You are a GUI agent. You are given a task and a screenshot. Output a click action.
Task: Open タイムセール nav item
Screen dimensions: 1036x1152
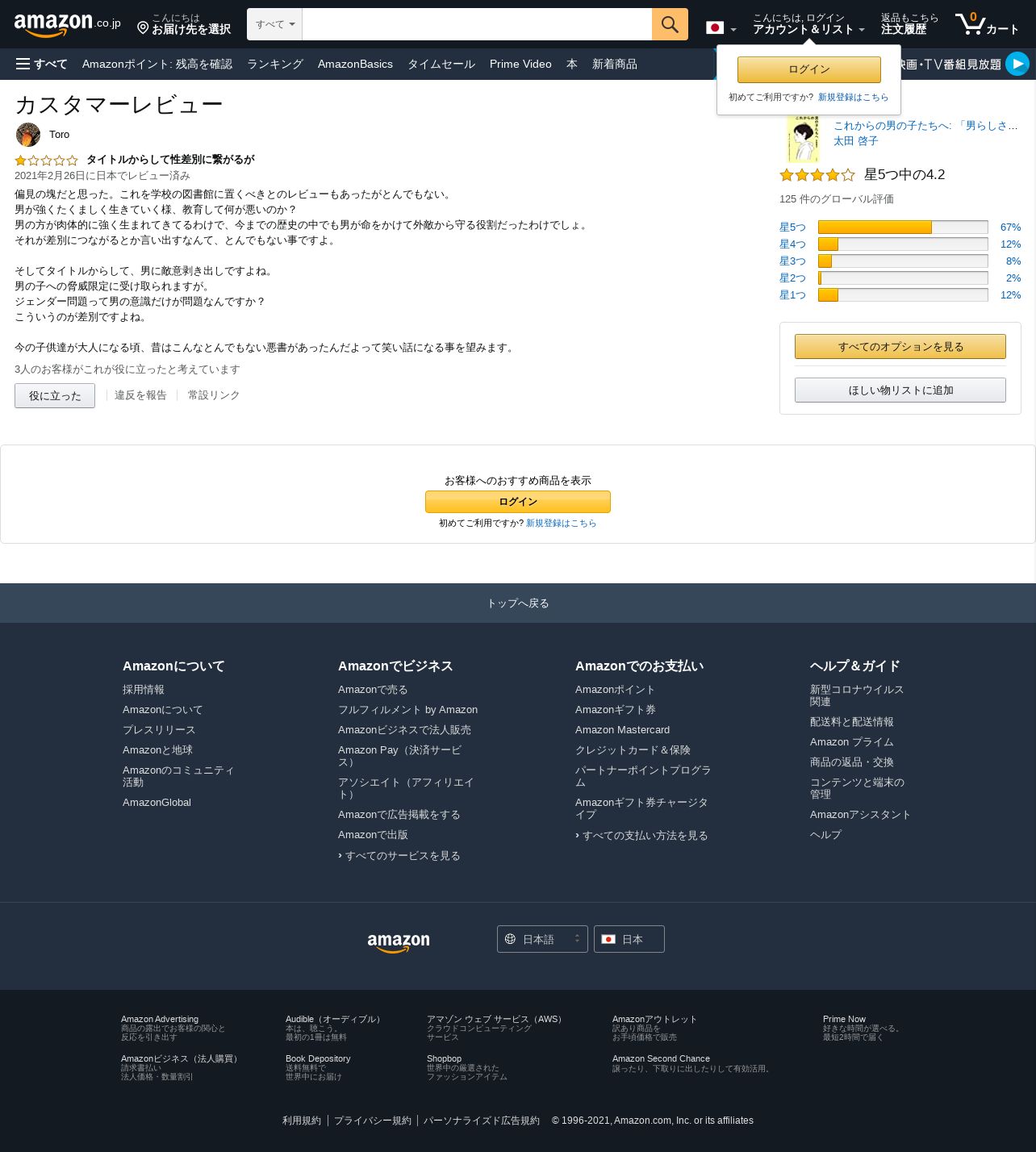point(441,64)
